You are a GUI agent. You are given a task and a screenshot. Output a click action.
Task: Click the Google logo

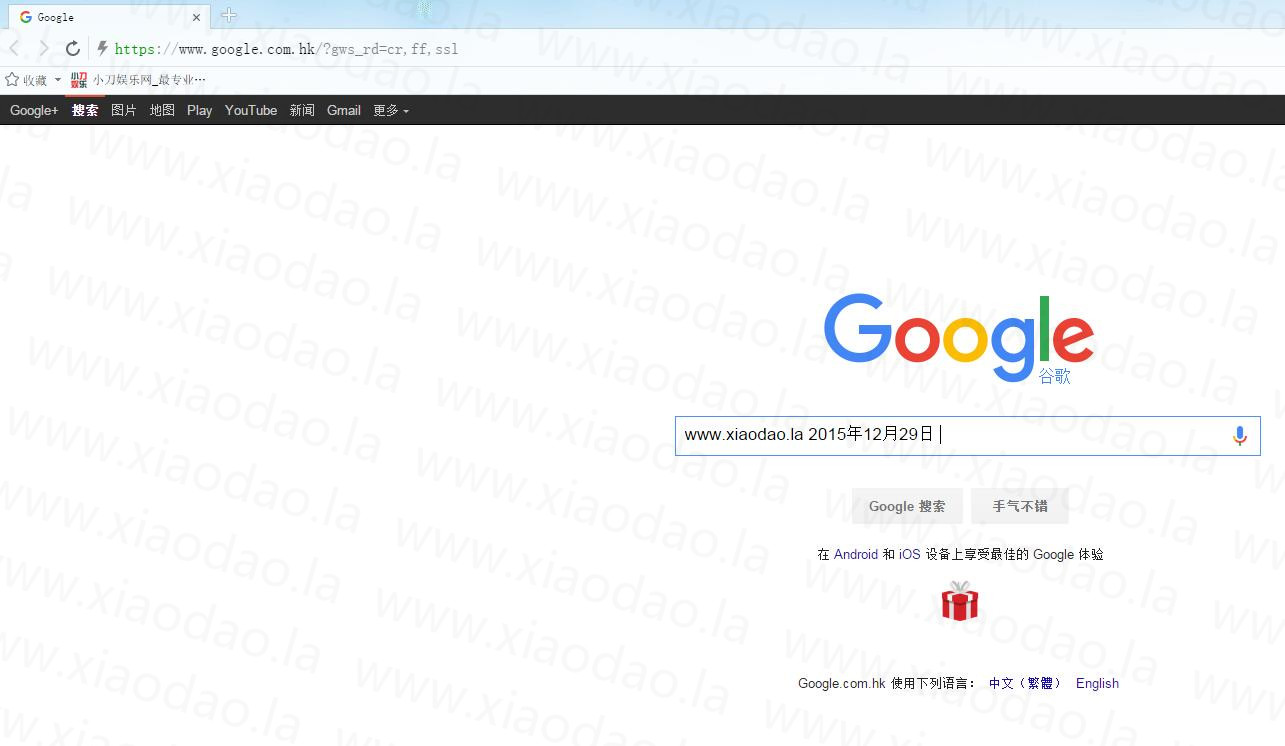click(x=958, y=338)
